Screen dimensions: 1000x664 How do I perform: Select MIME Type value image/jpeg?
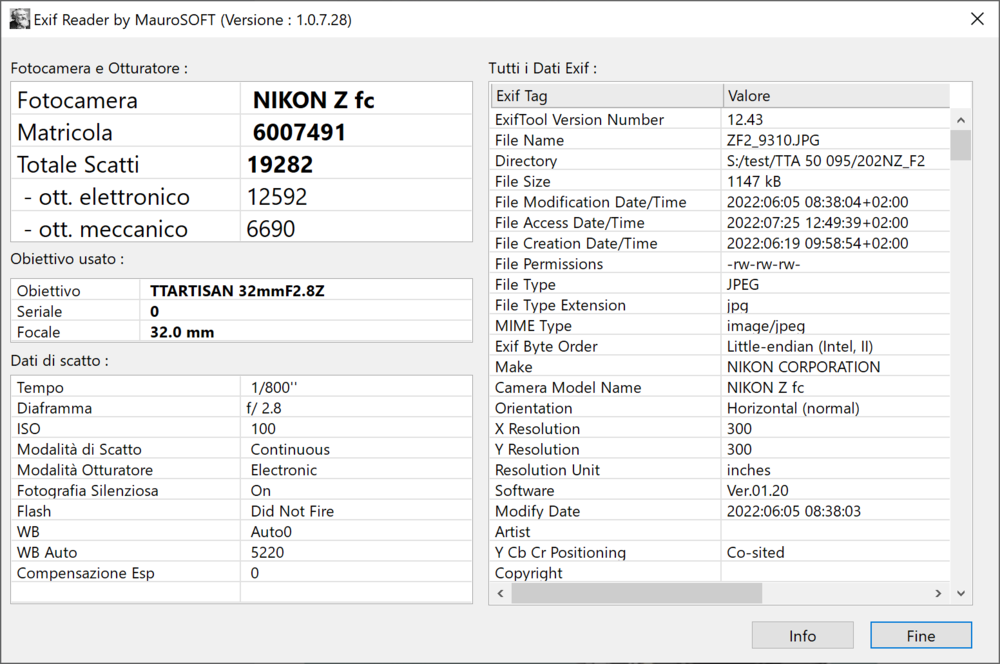[x=766, y=326]
